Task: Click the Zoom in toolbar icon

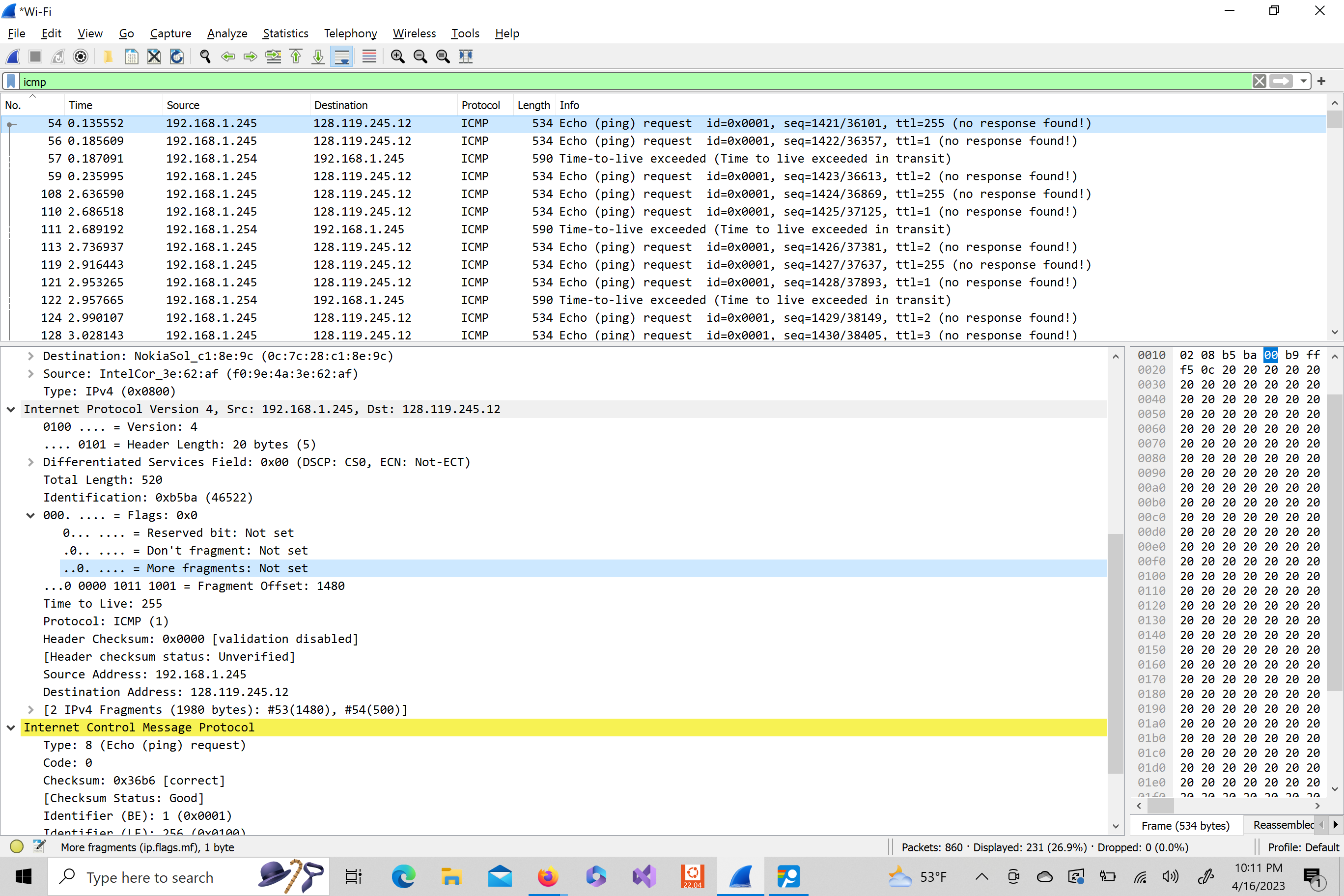Action: click(x=397, y=56)
